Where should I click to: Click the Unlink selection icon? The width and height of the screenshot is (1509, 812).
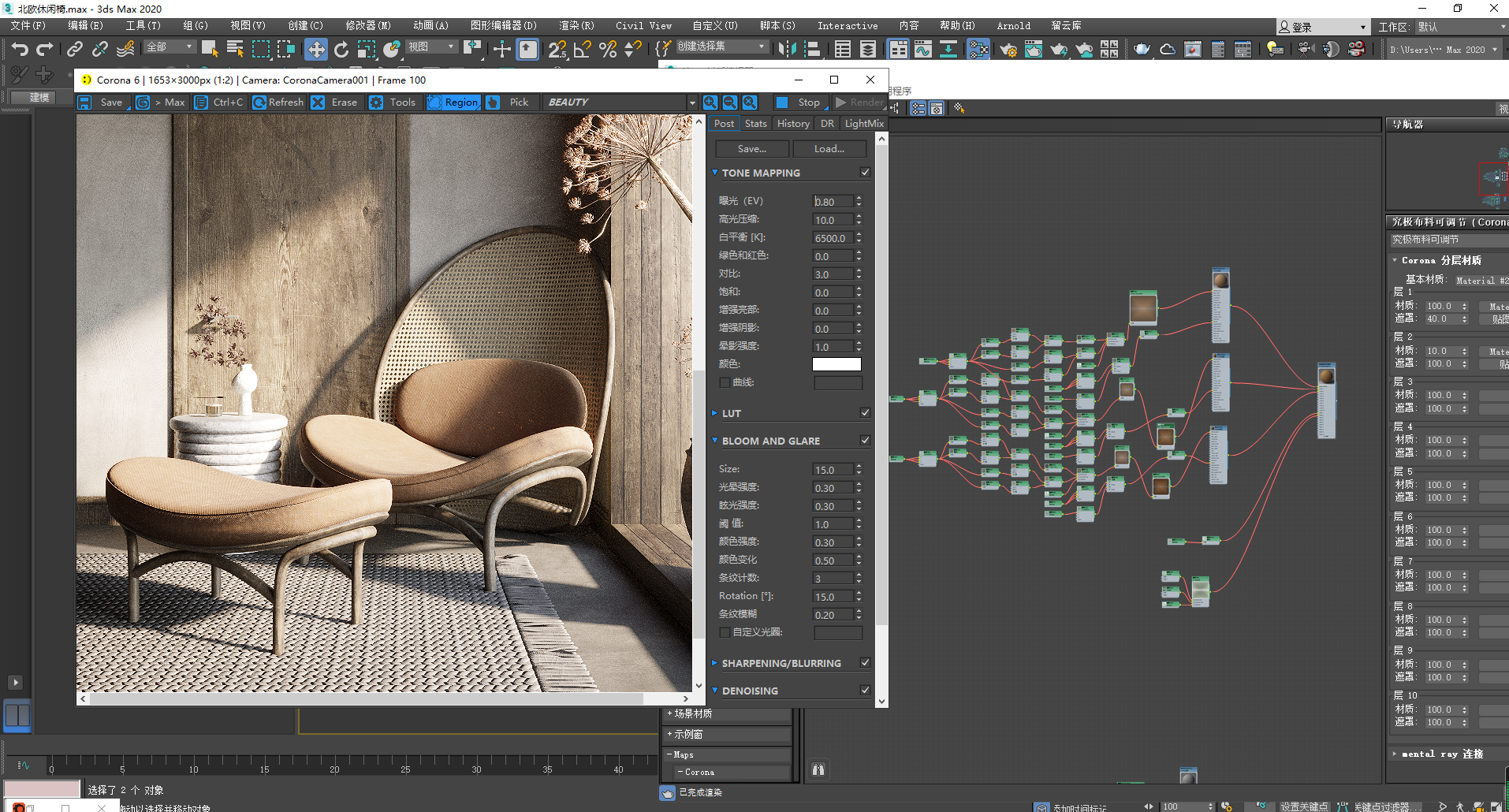(100, 50)
